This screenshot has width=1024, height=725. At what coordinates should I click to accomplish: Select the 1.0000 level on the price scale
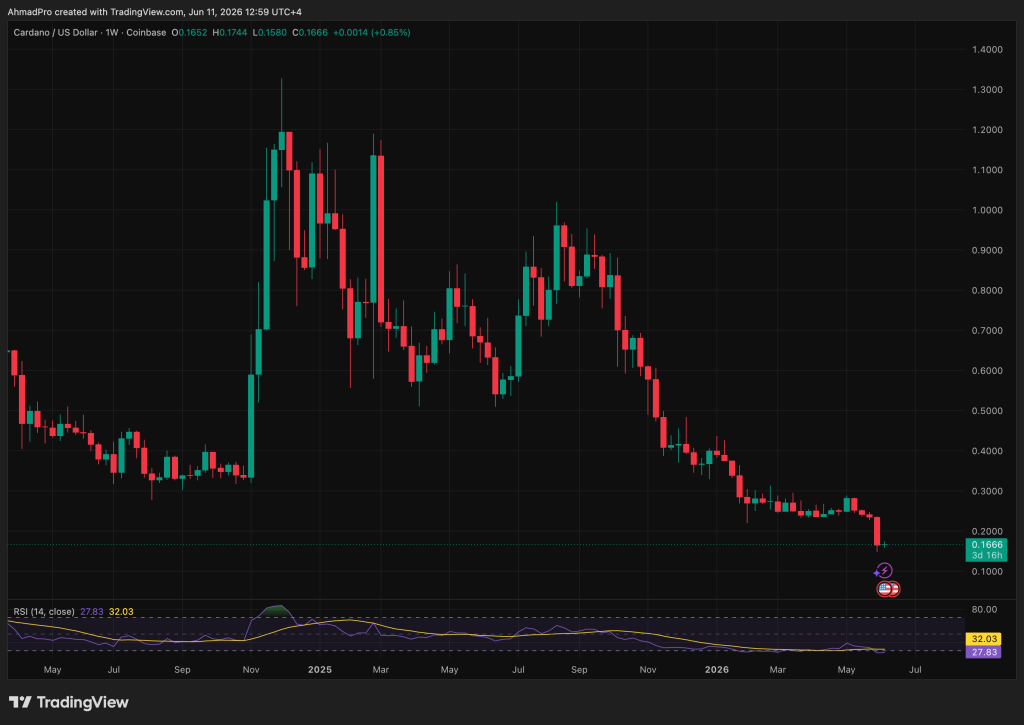pos(987,210)
